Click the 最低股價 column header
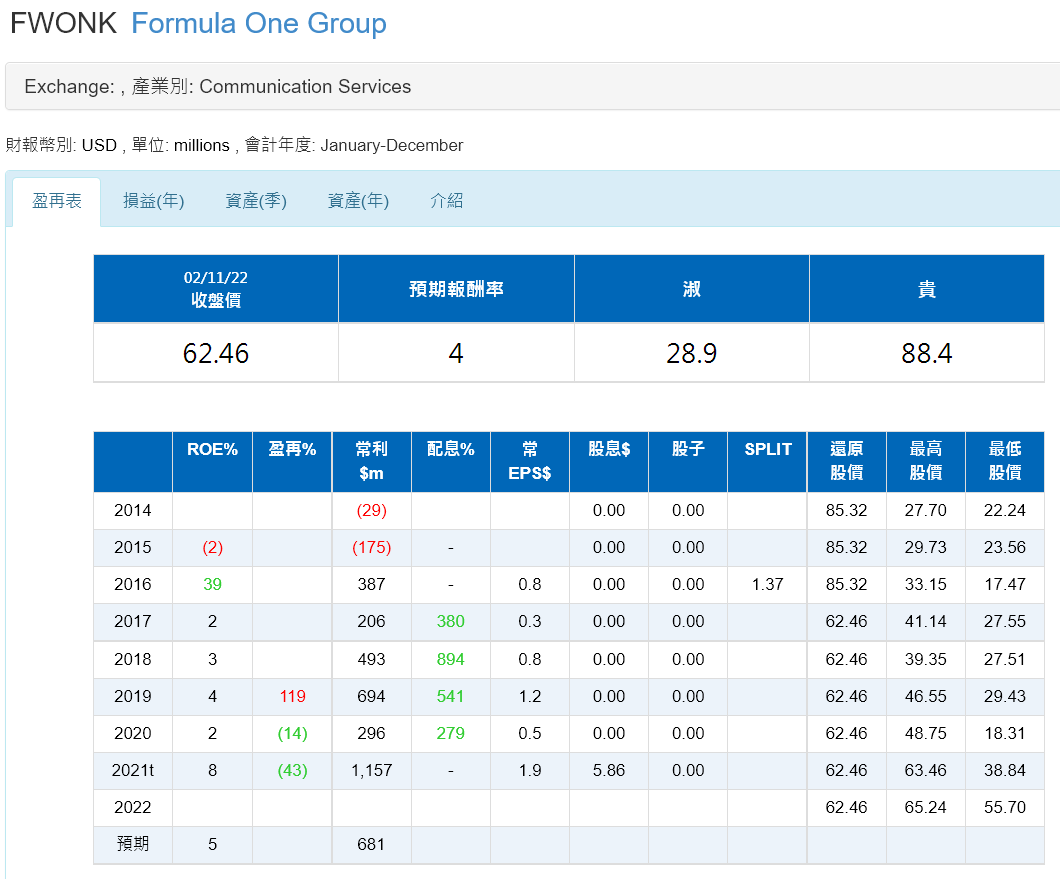Image resolution: width=1060 pixels, height=879 pixels. [1005, 462]
